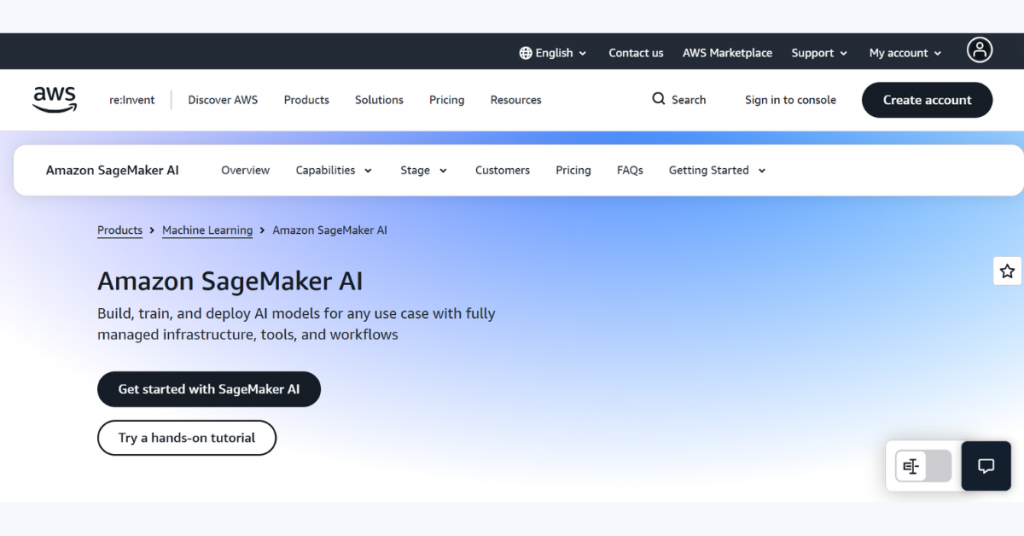This screenshot has height=536, width=1024.
Task: Click the Amazon SageMaker AI heading
Action: point(230,281)
